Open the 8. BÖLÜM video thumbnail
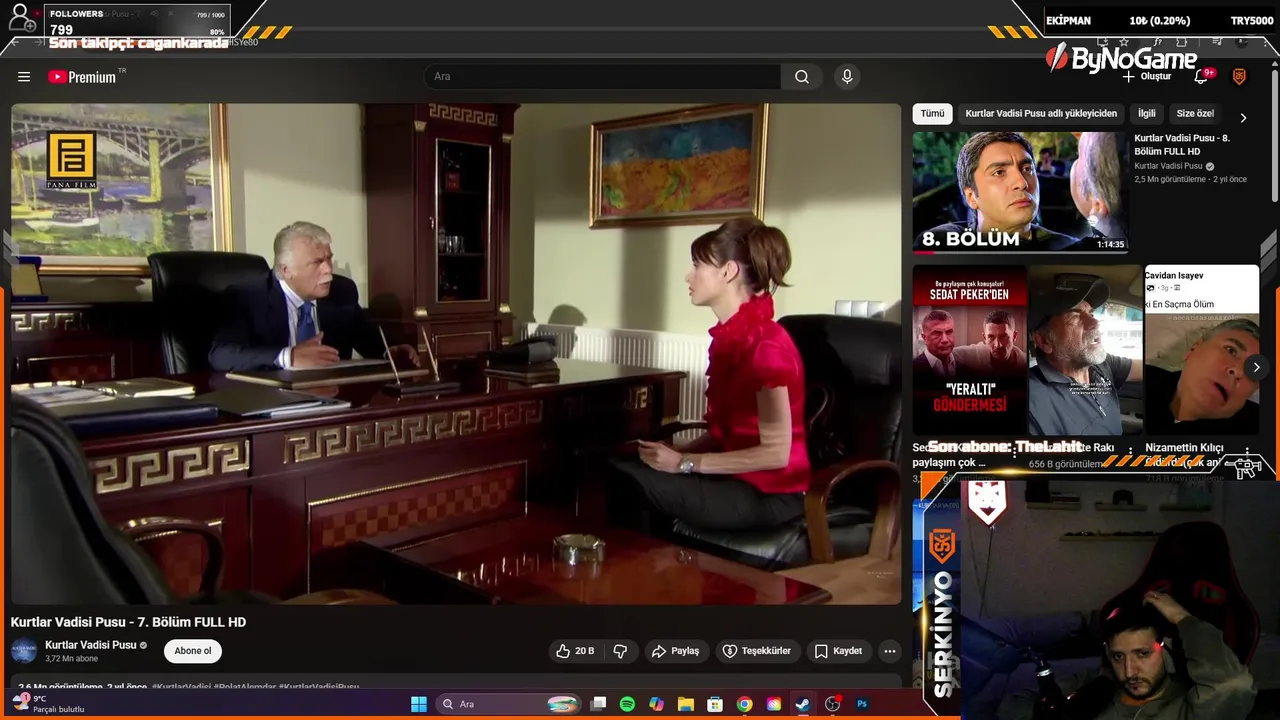Screen dimensions: 1280x720 pos(1020,192)
